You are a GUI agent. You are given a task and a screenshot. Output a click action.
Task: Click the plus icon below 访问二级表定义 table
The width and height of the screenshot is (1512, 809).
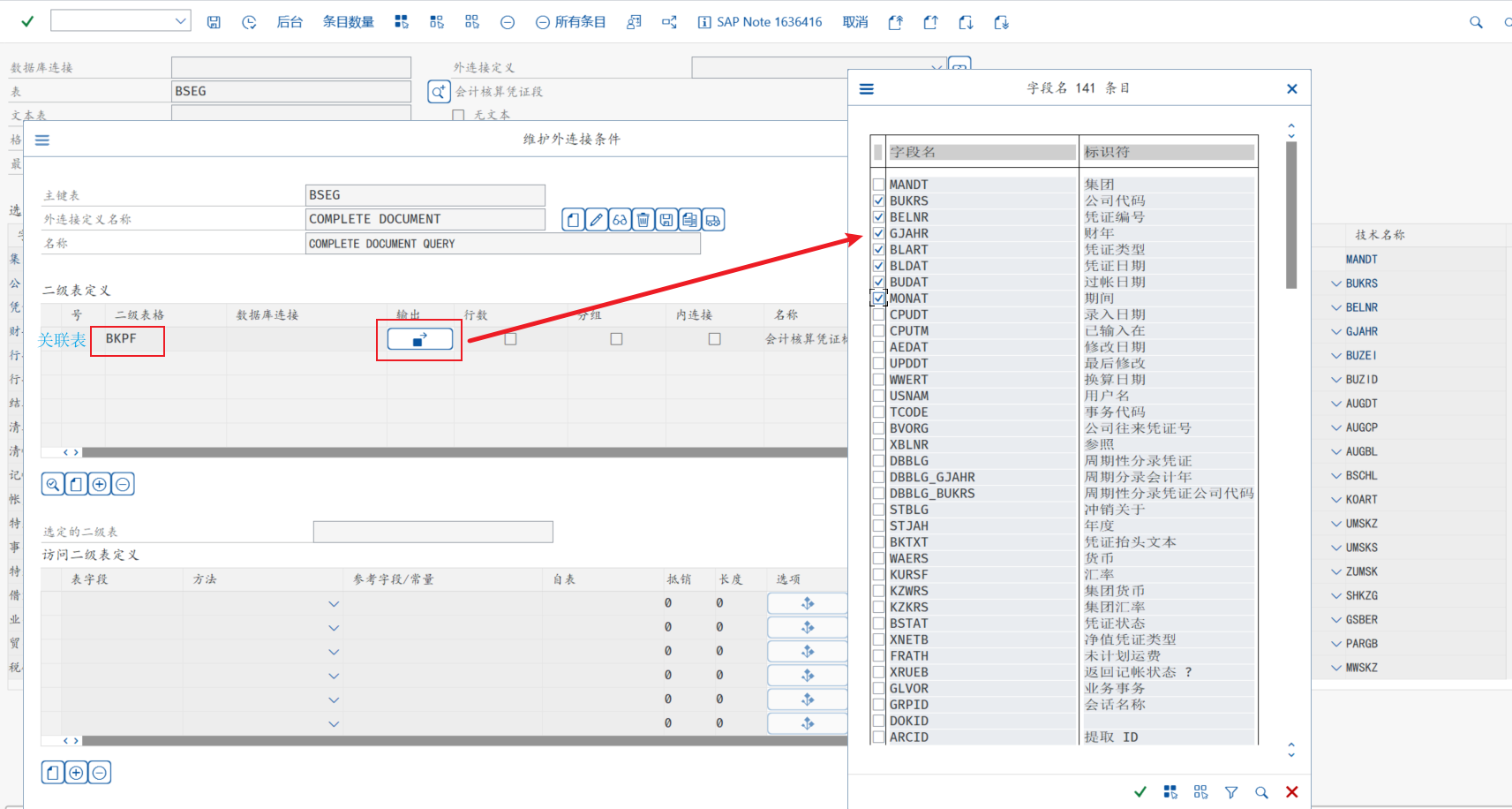(x=77, y=773)
